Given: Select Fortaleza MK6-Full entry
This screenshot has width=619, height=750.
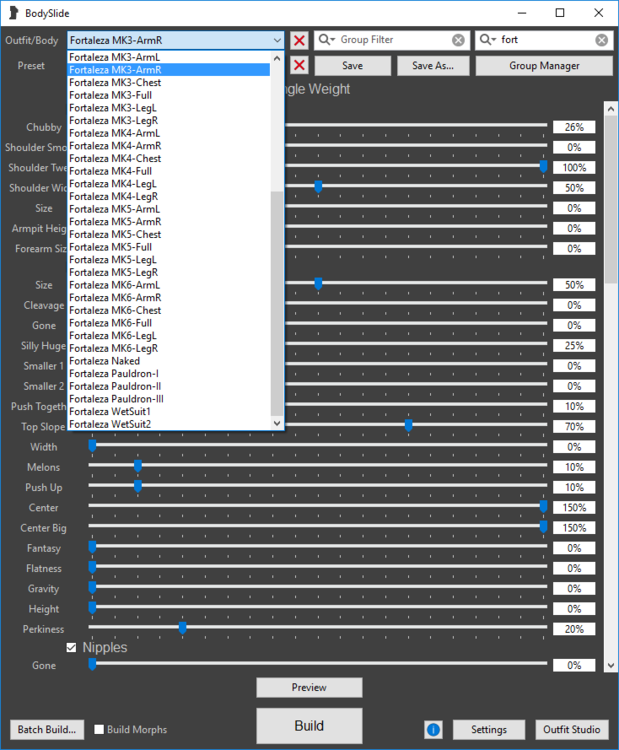Looking at the screenshot, I should [169, 323].
